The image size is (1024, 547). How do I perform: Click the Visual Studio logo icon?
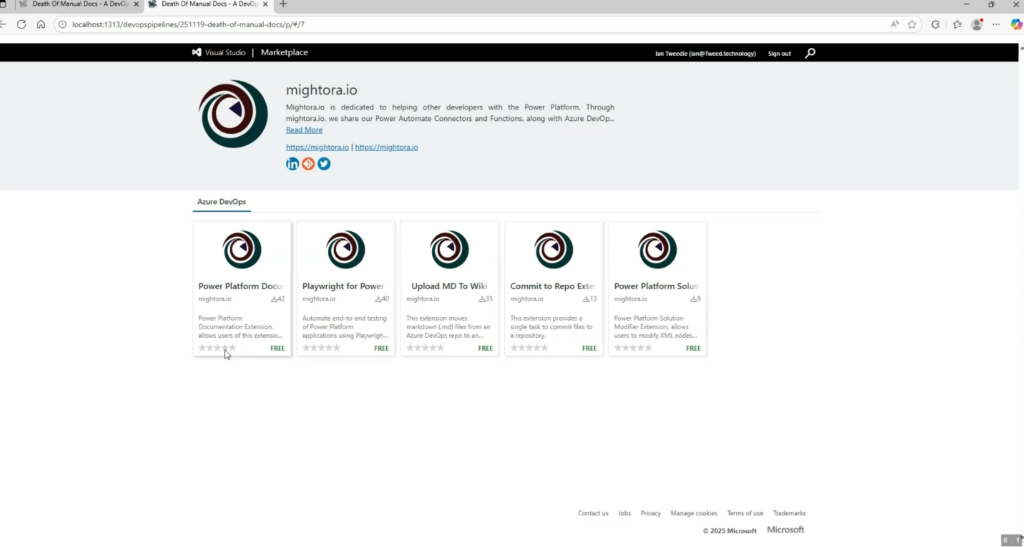coord(196,52)
